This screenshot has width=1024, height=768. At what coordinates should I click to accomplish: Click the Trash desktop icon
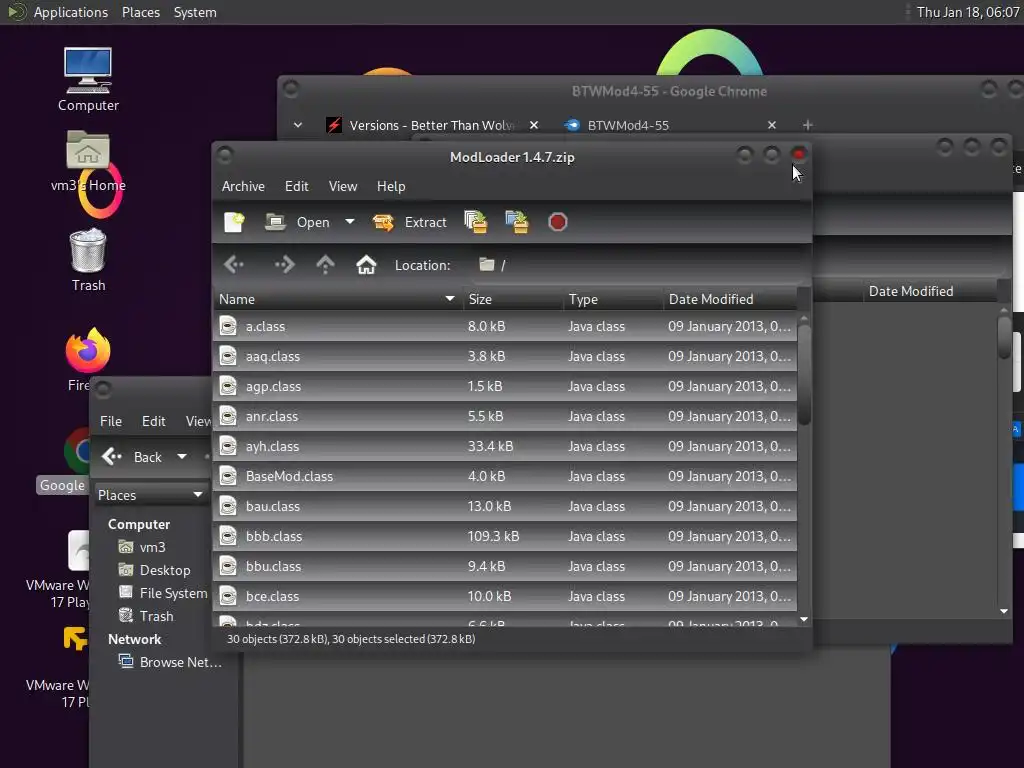click(88, 260)
